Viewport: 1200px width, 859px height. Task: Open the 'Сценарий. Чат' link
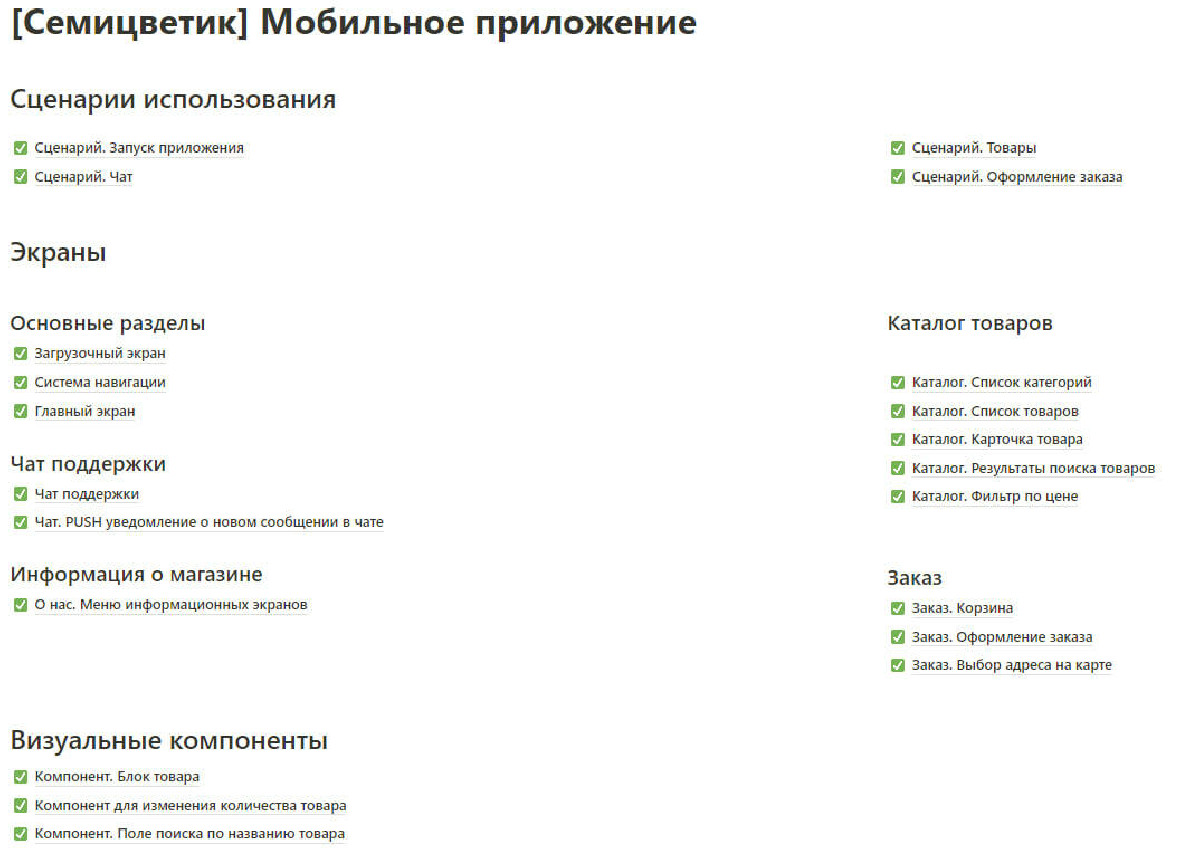click(83, 177)
